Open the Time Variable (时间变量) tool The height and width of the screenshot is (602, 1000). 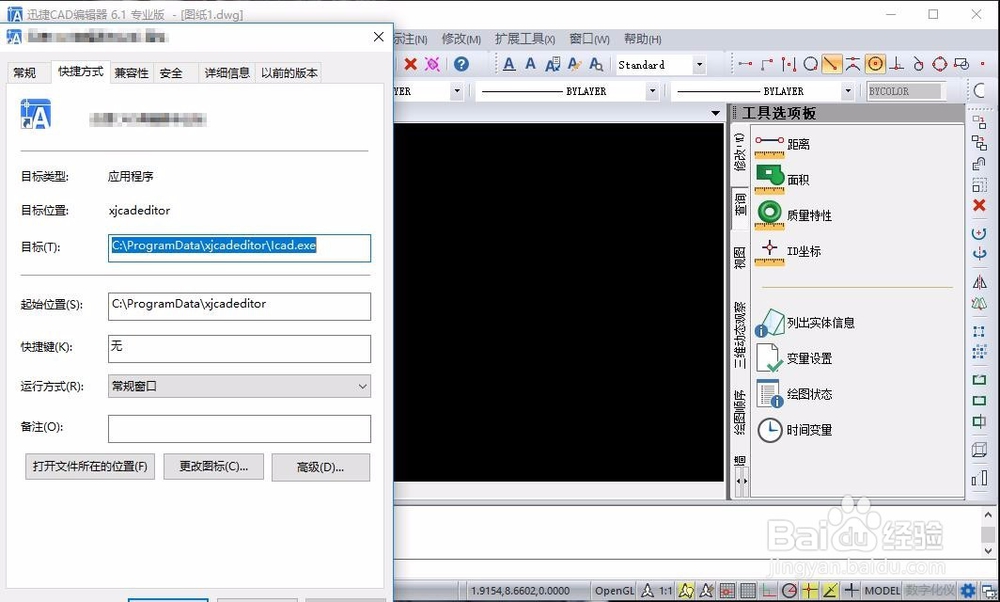(x=794, y=430)
